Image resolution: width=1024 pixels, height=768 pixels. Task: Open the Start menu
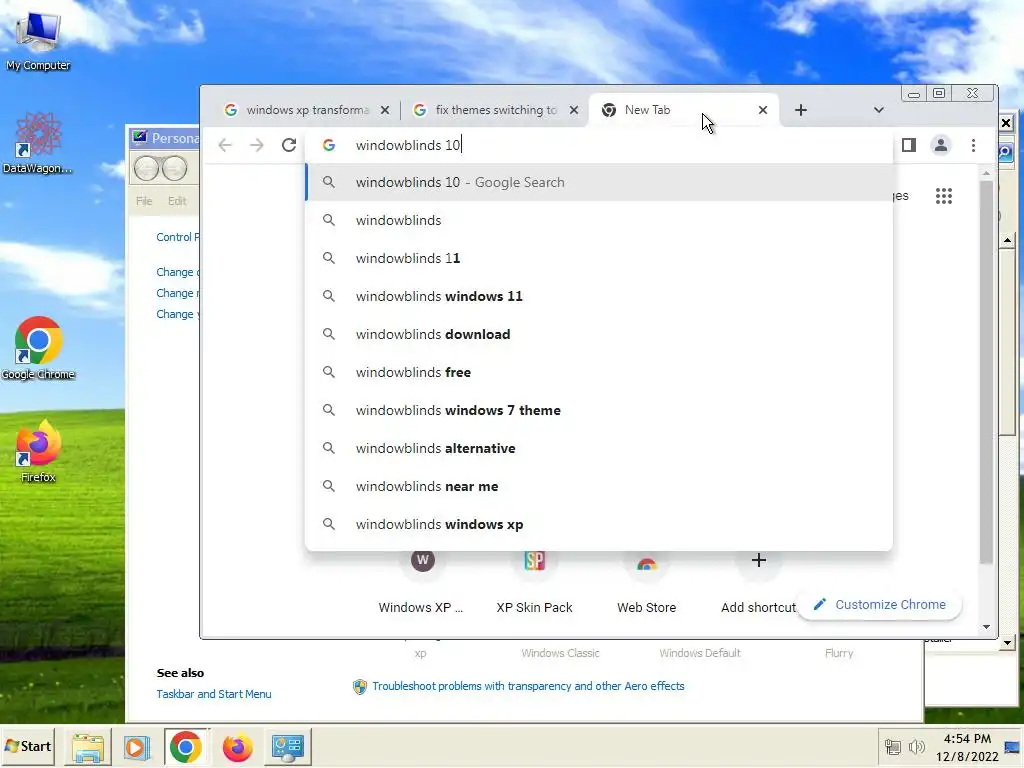(x=28, y=746)
